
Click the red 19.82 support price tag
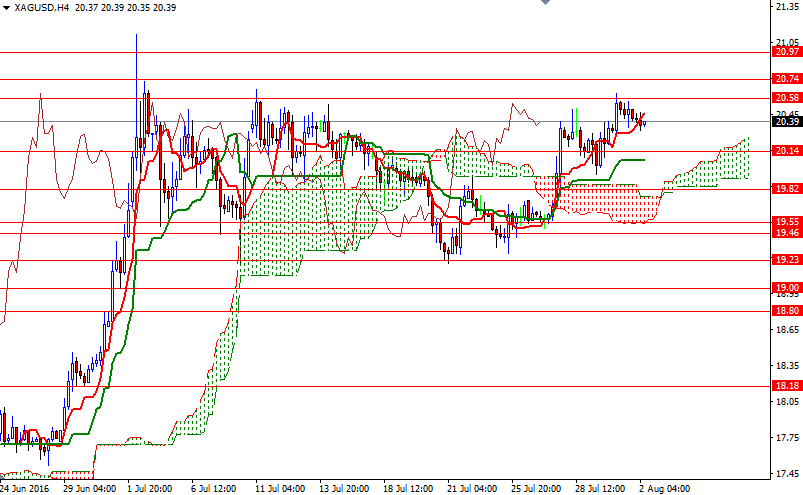click(x=786, y=189)
